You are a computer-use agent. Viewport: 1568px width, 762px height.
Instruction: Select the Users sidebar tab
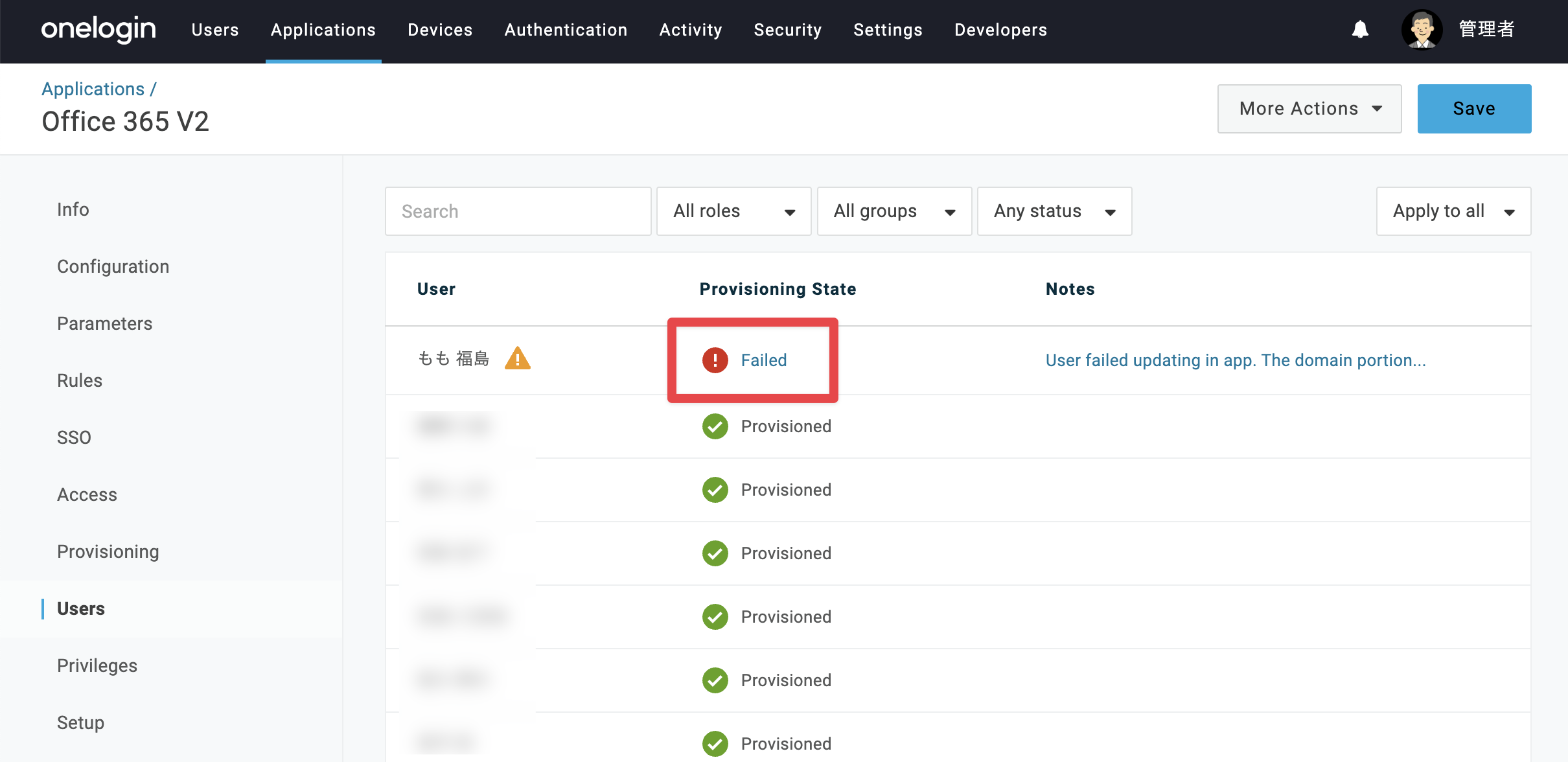coord(81,608)
